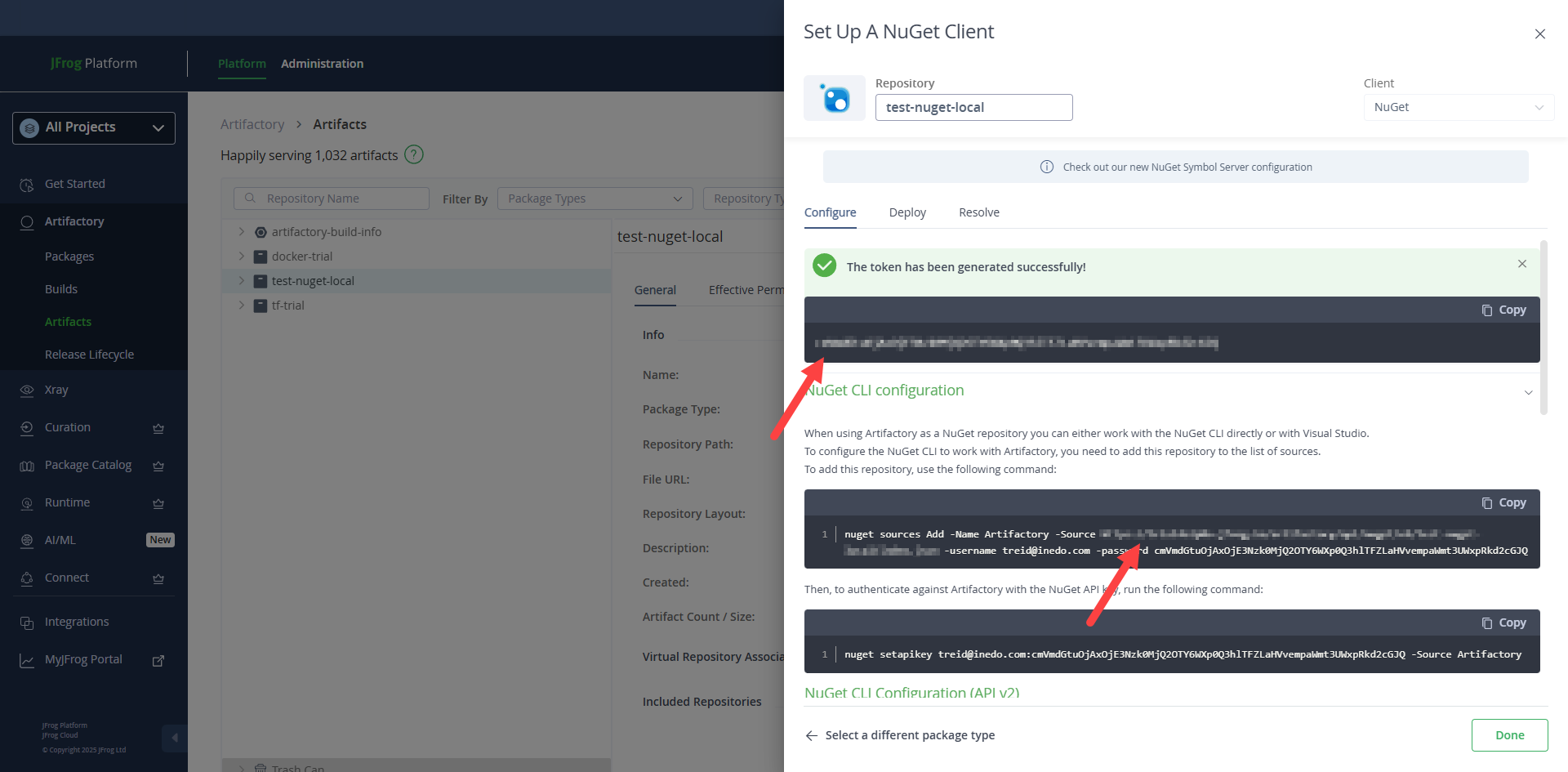Click the Curation sidebar icon

[27, 428]
